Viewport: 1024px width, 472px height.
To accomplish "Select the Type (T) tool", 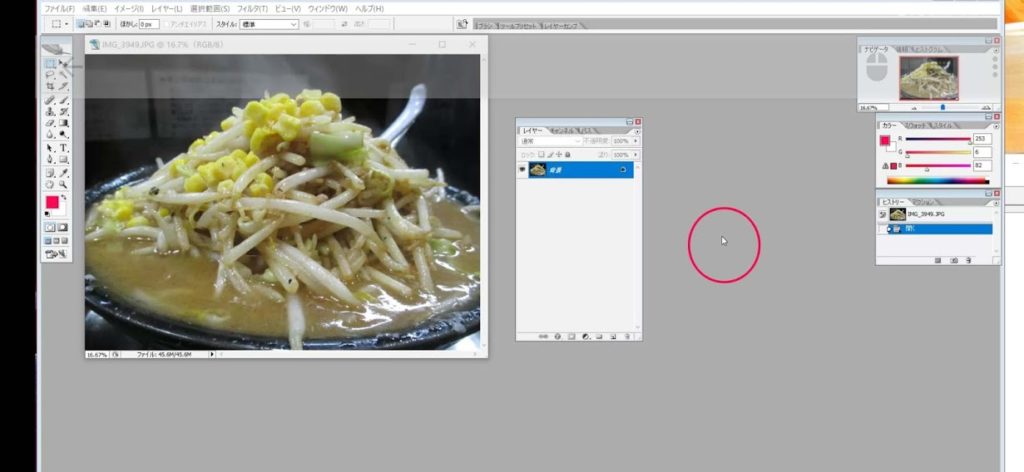I will pos(64,148).
